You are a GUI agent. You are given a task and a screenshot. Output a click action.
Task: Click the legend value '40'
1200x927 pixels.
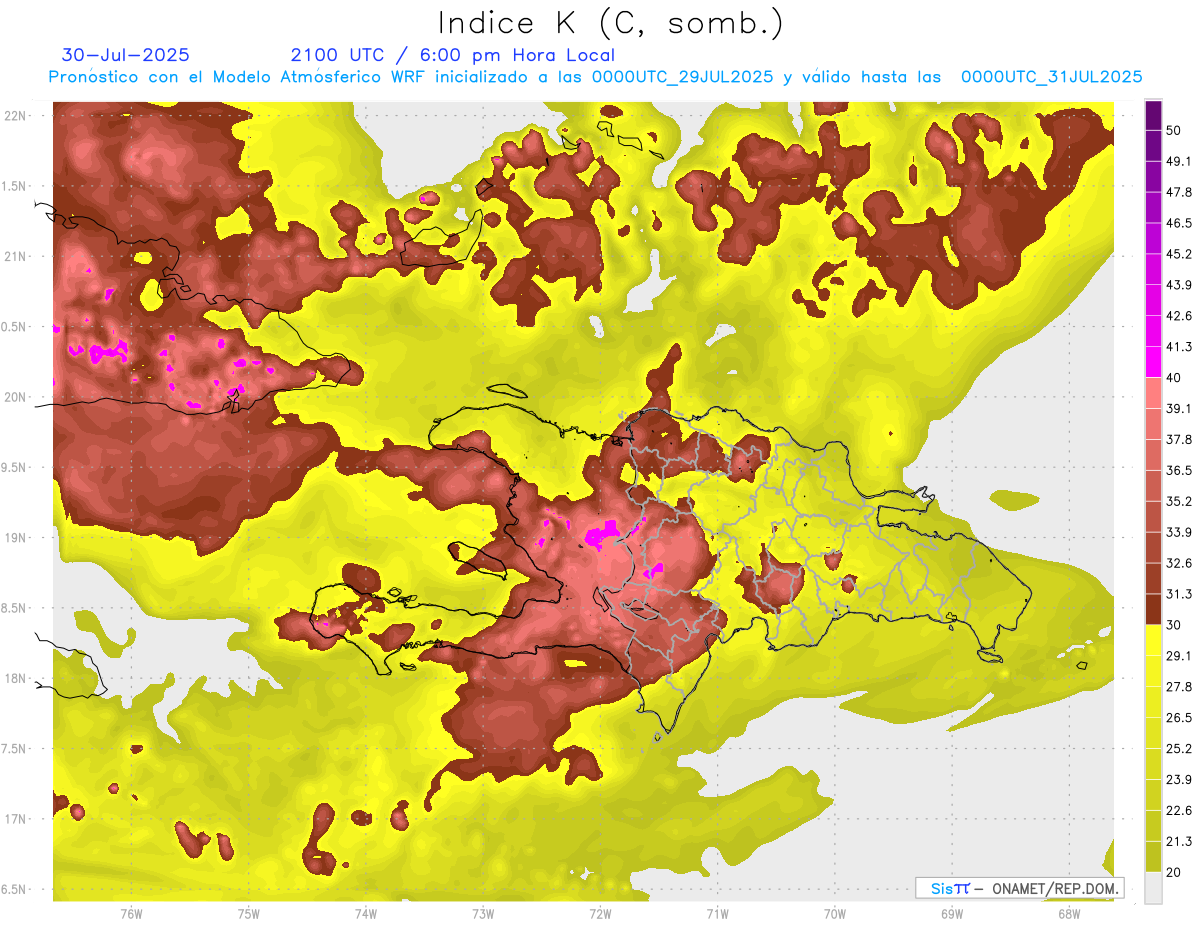[x=1175, y=378]
